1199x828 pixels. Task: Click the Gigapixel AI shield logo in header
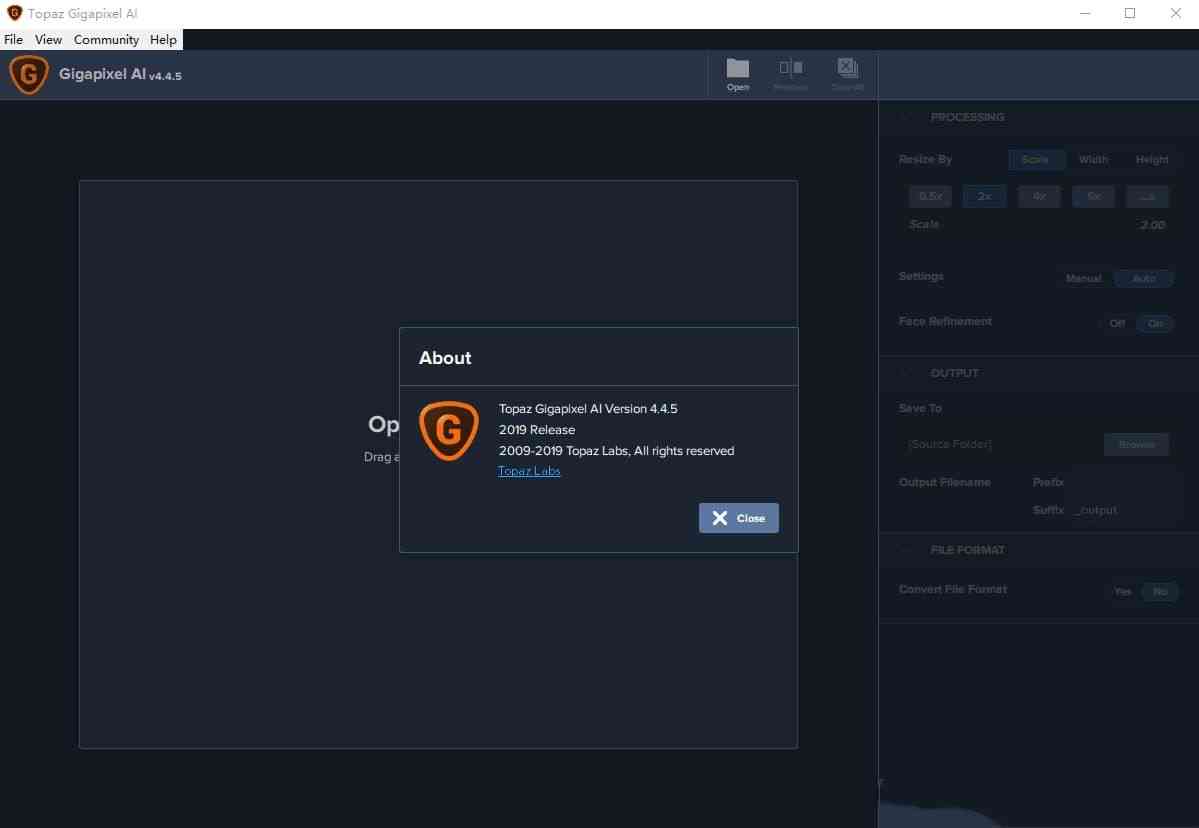point(29,74)
